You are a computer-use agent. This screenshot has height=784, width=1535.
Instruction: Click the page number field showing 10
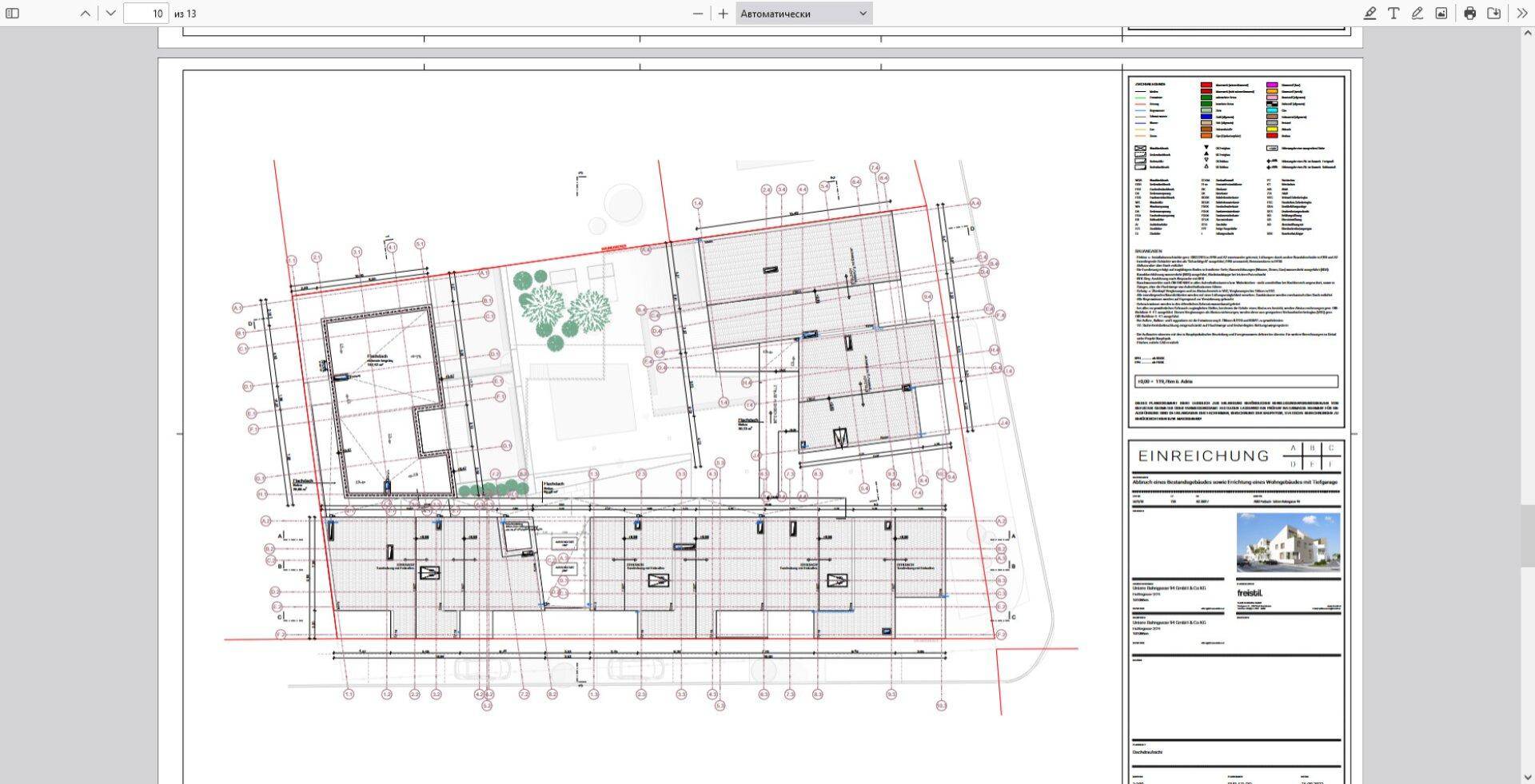pos(146,14)
